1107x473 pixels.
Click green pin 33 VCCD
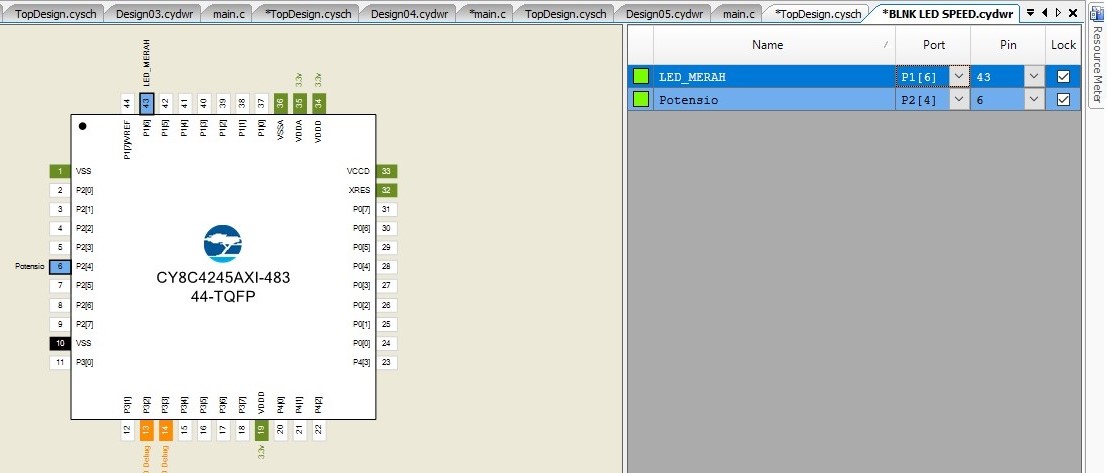tap(386, 171)
